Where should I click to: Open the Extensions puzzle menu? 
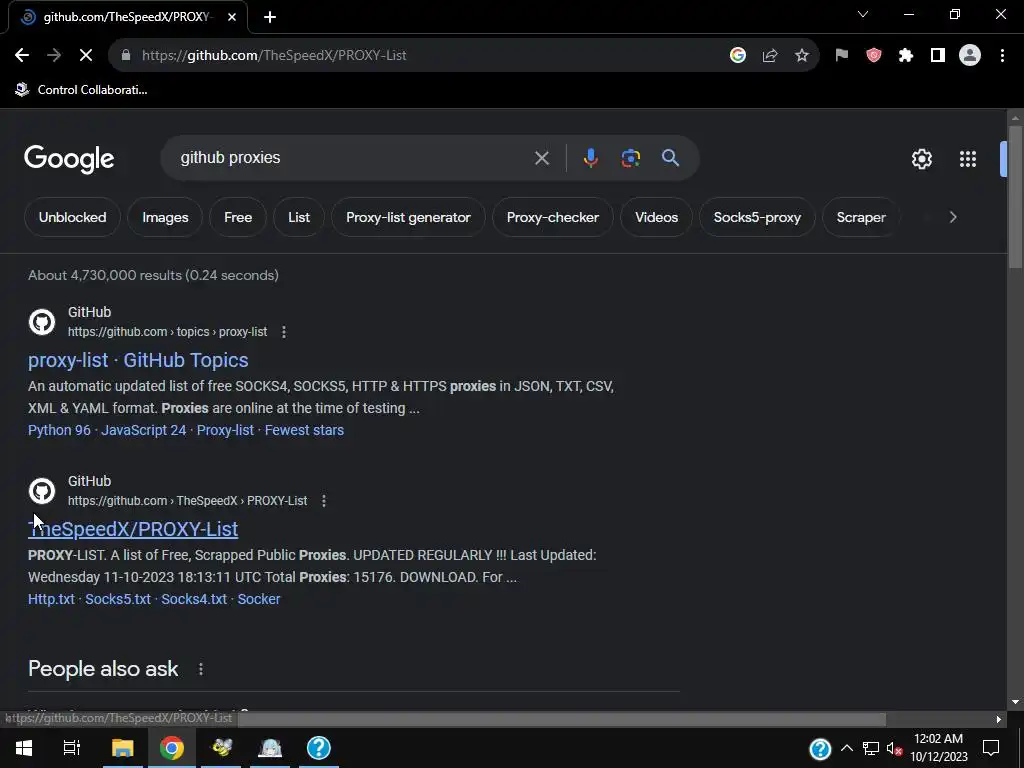pos(906,56)
